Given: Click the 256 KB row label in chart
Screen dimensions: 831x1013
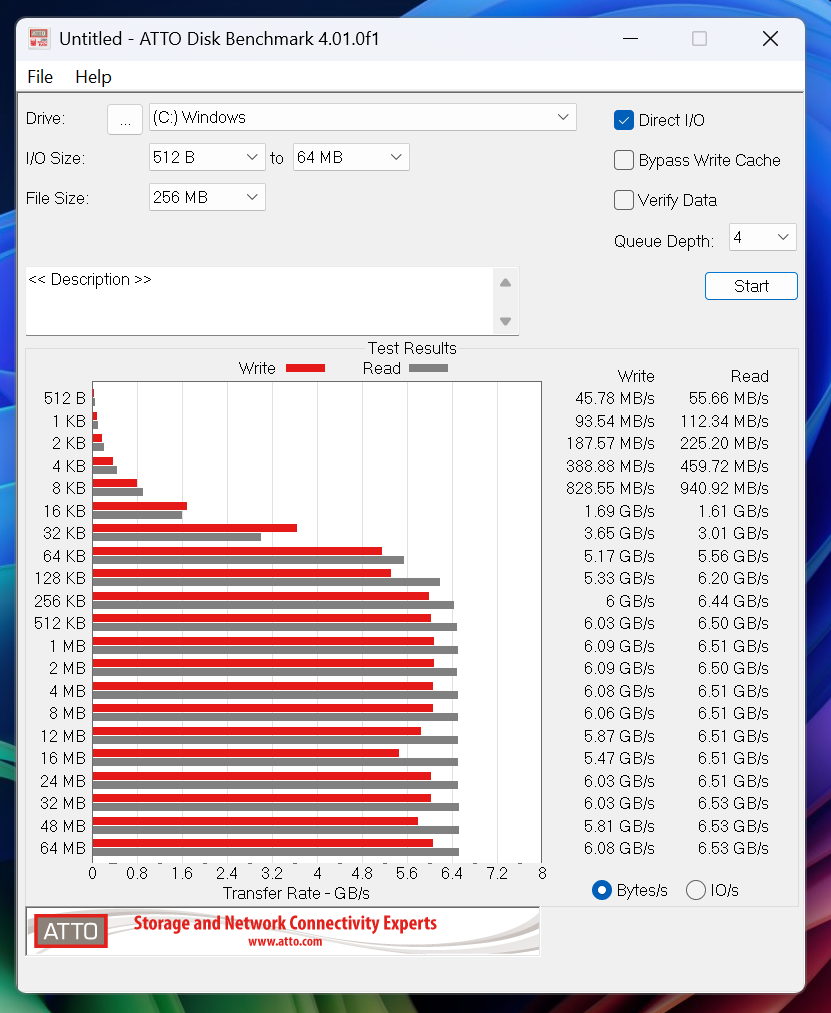Looking at the screenshot, I should click(x=60, y=601).
